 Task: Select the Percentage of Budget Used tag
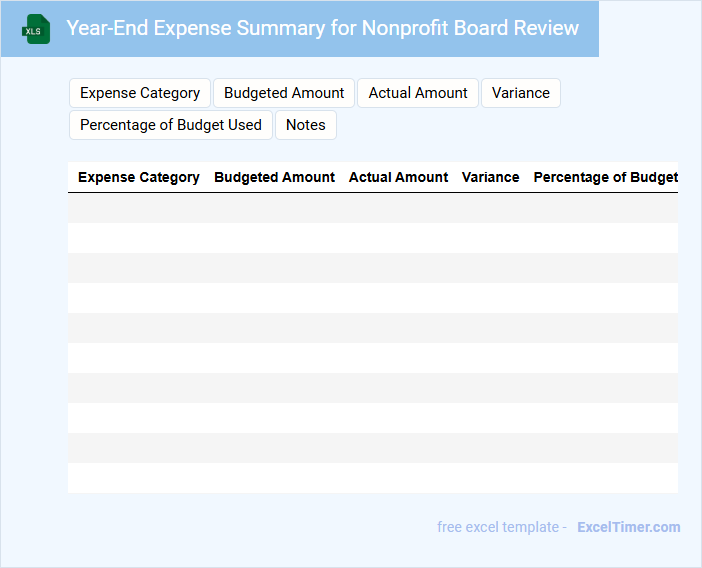click(171, 125)
